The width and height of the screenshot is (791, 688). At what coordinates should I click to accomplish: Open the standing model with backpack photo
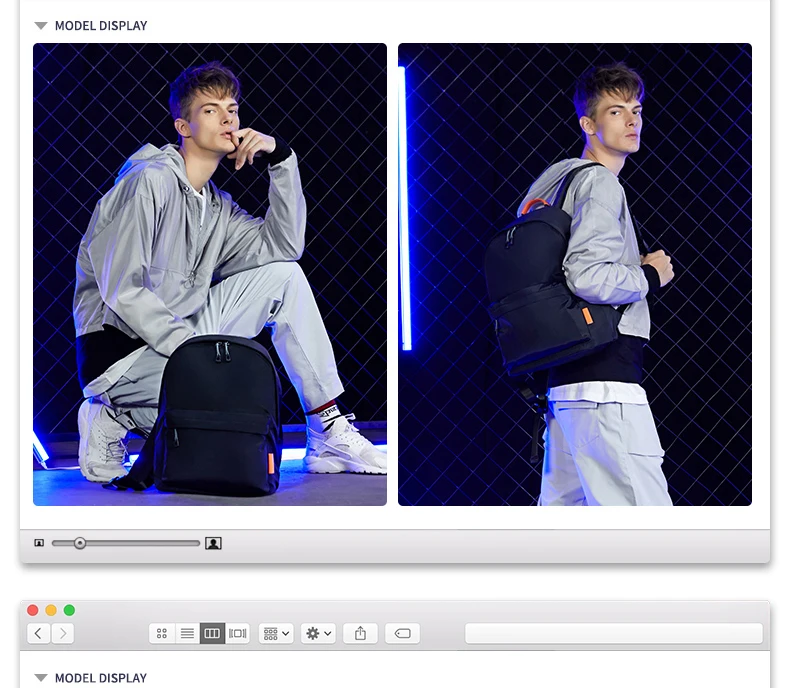click(x=575, y=274)
